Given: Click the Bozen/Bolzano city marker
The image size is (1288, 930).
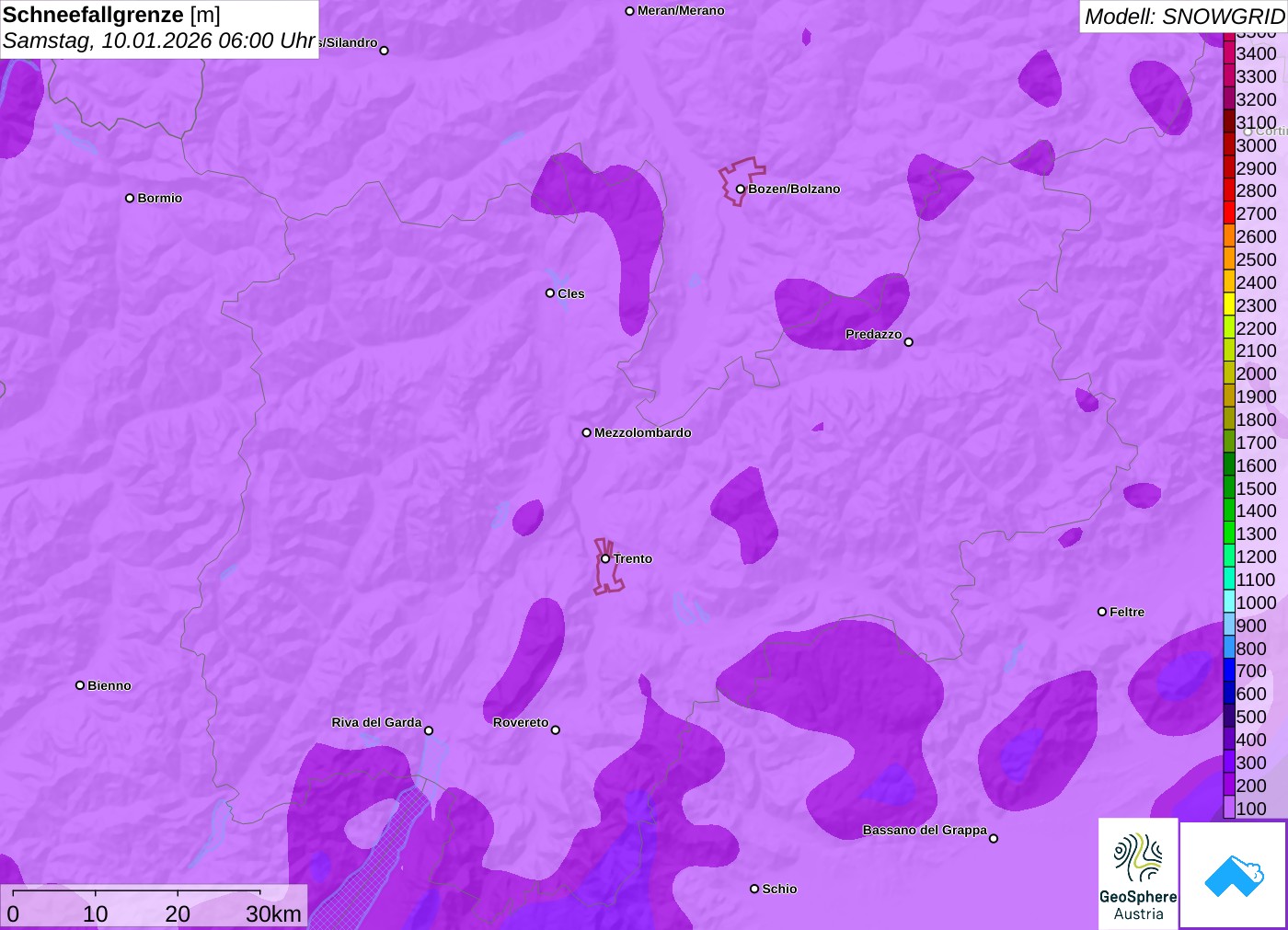Looking at the screenshot, I should [740, 189].
